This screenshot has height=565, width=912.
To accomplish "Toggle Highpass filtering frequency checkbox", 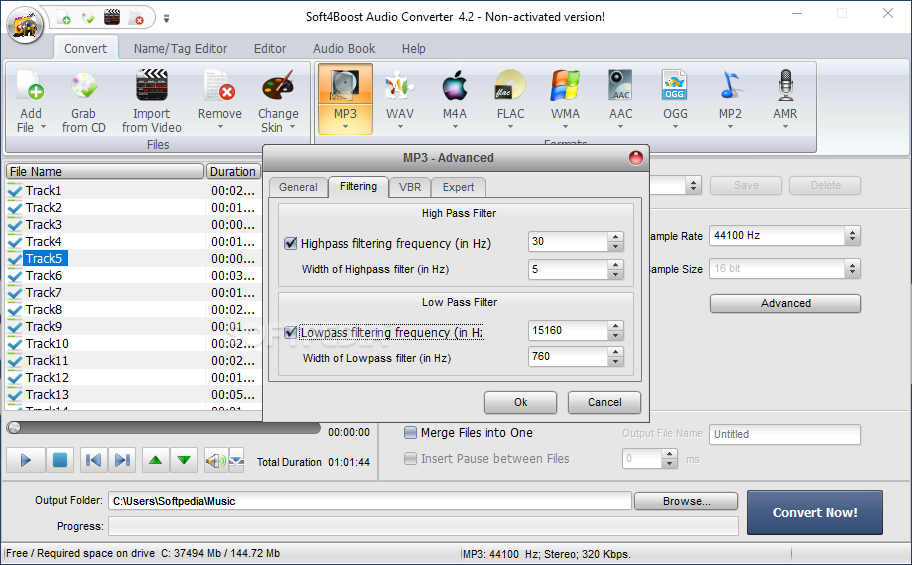I will [x=290, y=243].
